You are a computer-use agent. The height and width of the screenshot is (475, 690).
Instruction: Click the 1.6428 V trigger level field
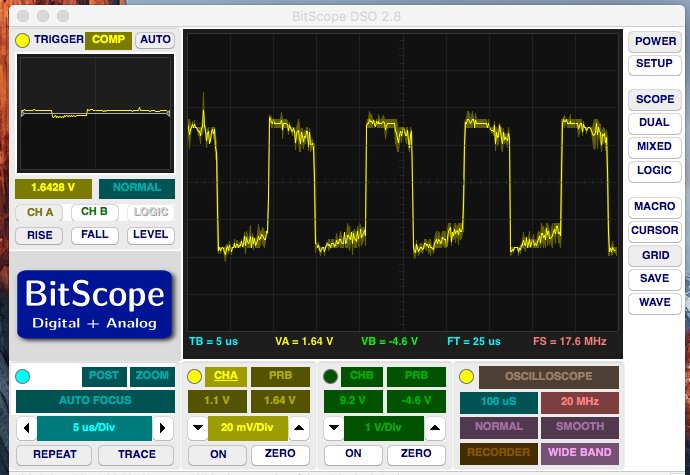pyautogui.click(x=53, y=188)
